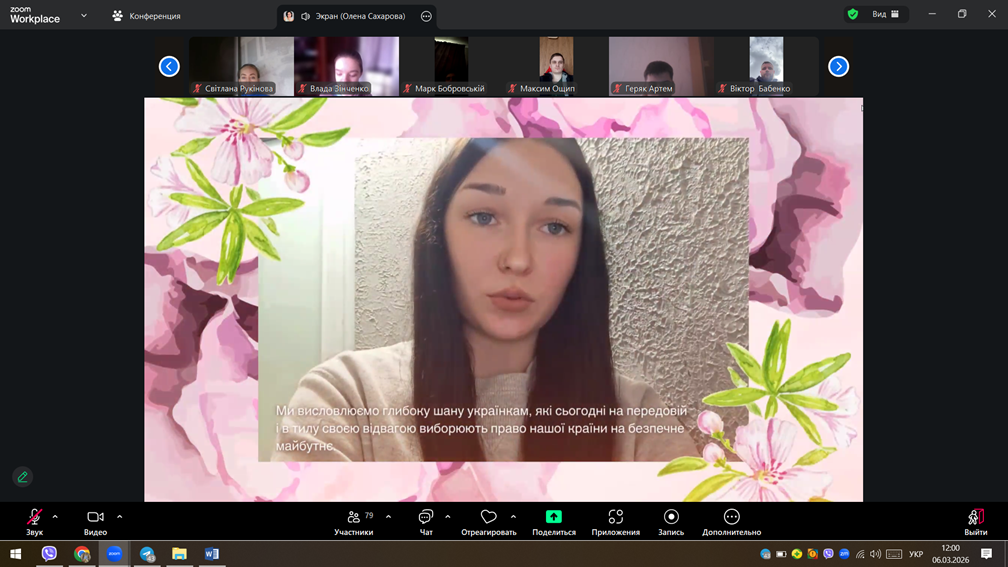The height and width of the screenshot is (567, 1008).
Task: Start recording with the Запись button
Action: click(x=671, y=518)
